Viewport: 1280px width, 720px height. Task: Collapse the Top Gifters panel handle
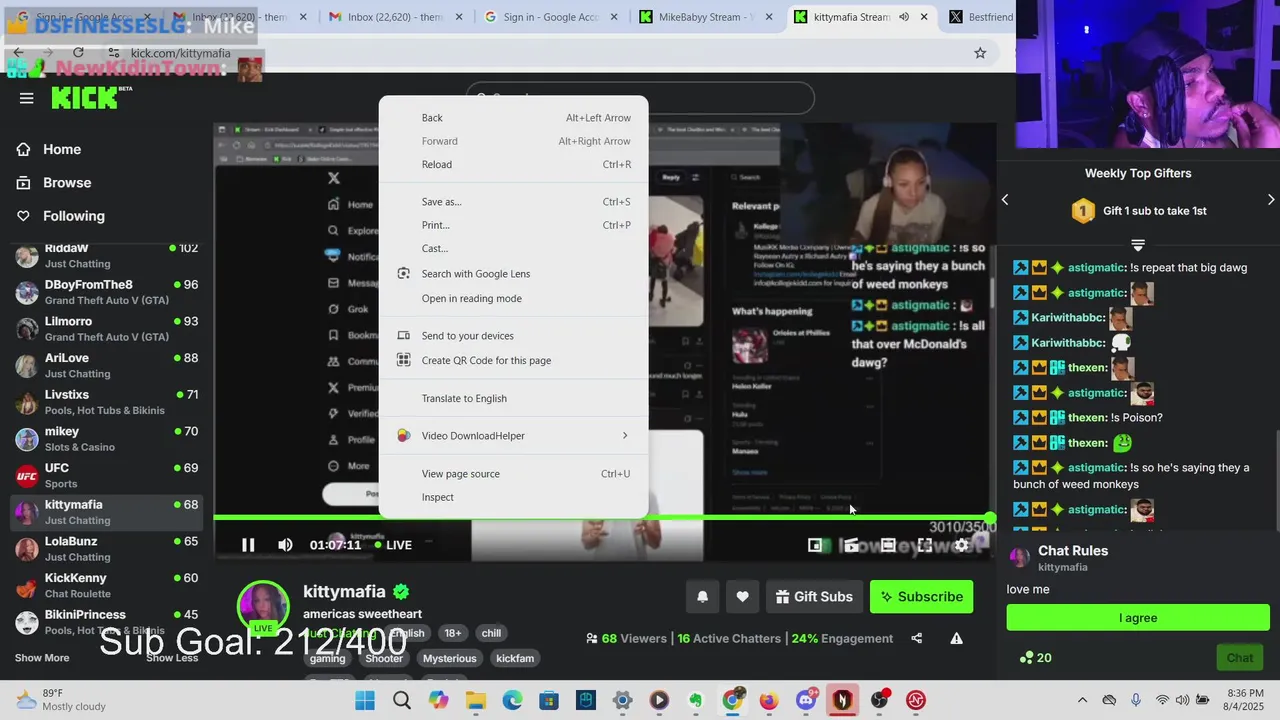[1138, 244]
